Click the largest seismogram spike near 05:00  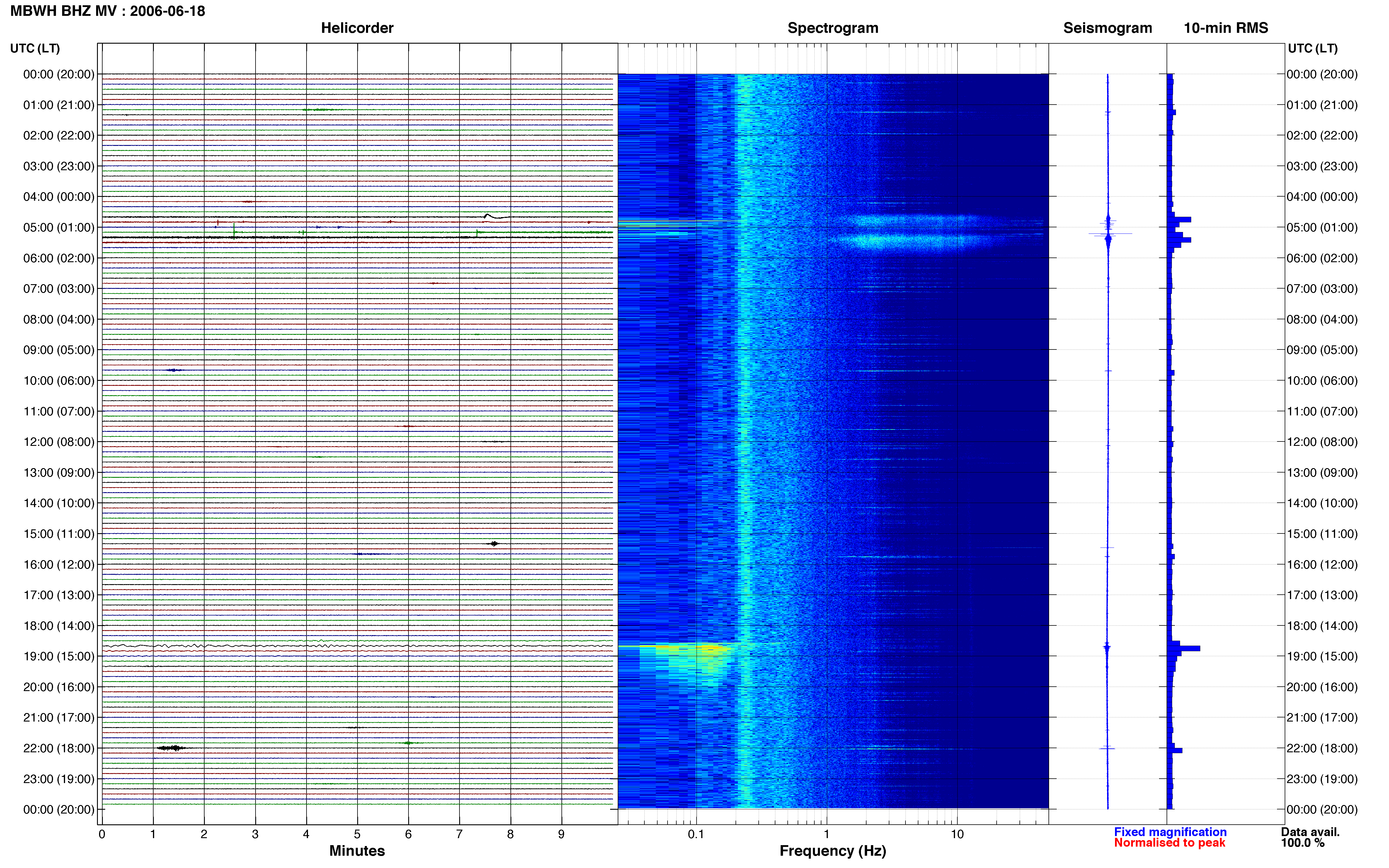click(1110, 234)
